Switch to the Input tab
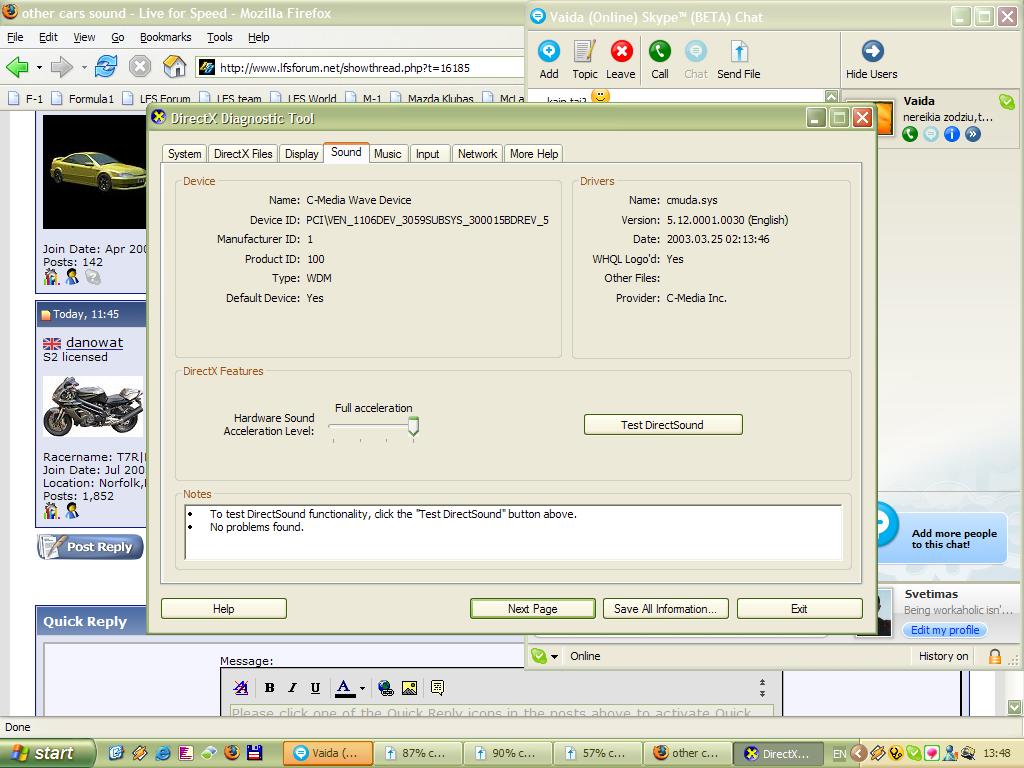The height and width of the screenshot is (768, 1024). pos(428,154)
